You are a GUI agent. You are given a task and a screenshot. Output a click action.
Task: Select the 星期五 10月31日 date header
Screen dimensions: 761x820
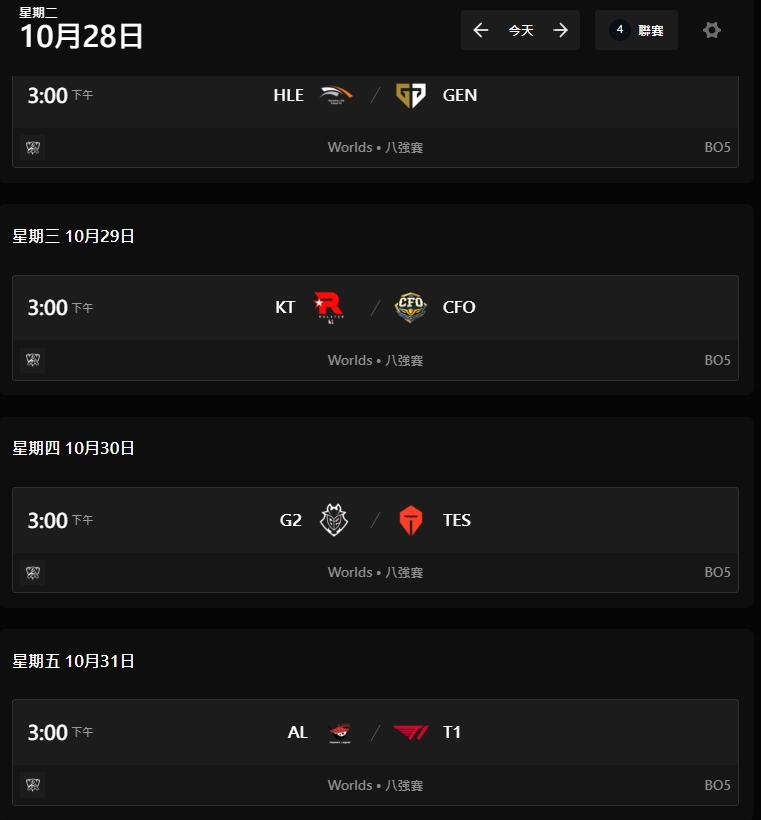tap(74, 661)
